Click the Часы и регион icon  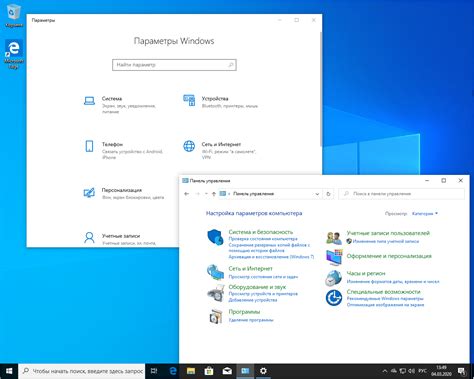pyautogui.click(x=334, y=278)
